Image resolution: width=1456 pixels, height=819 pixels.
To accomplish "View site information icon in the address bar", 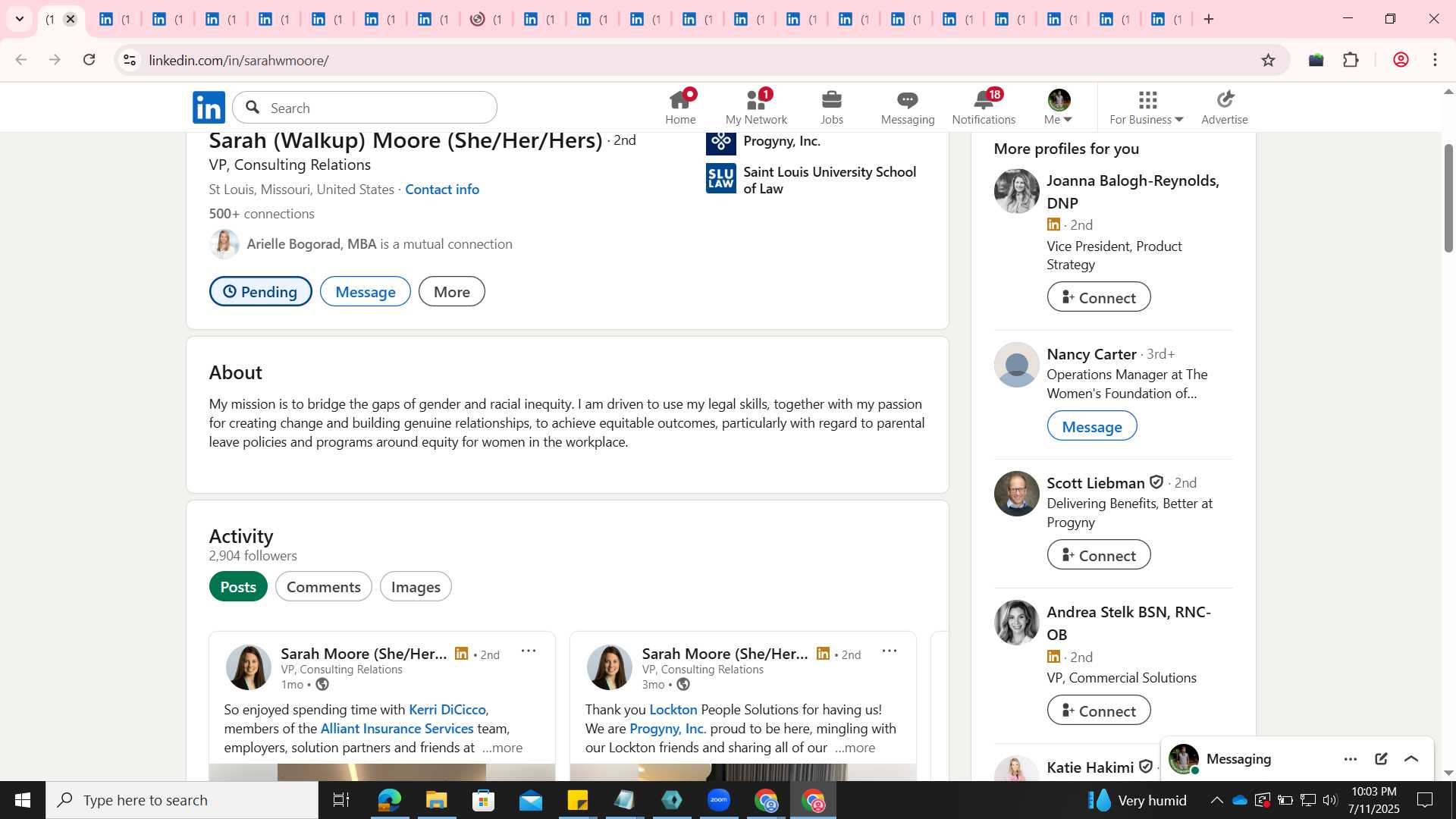I will point(130,60).
